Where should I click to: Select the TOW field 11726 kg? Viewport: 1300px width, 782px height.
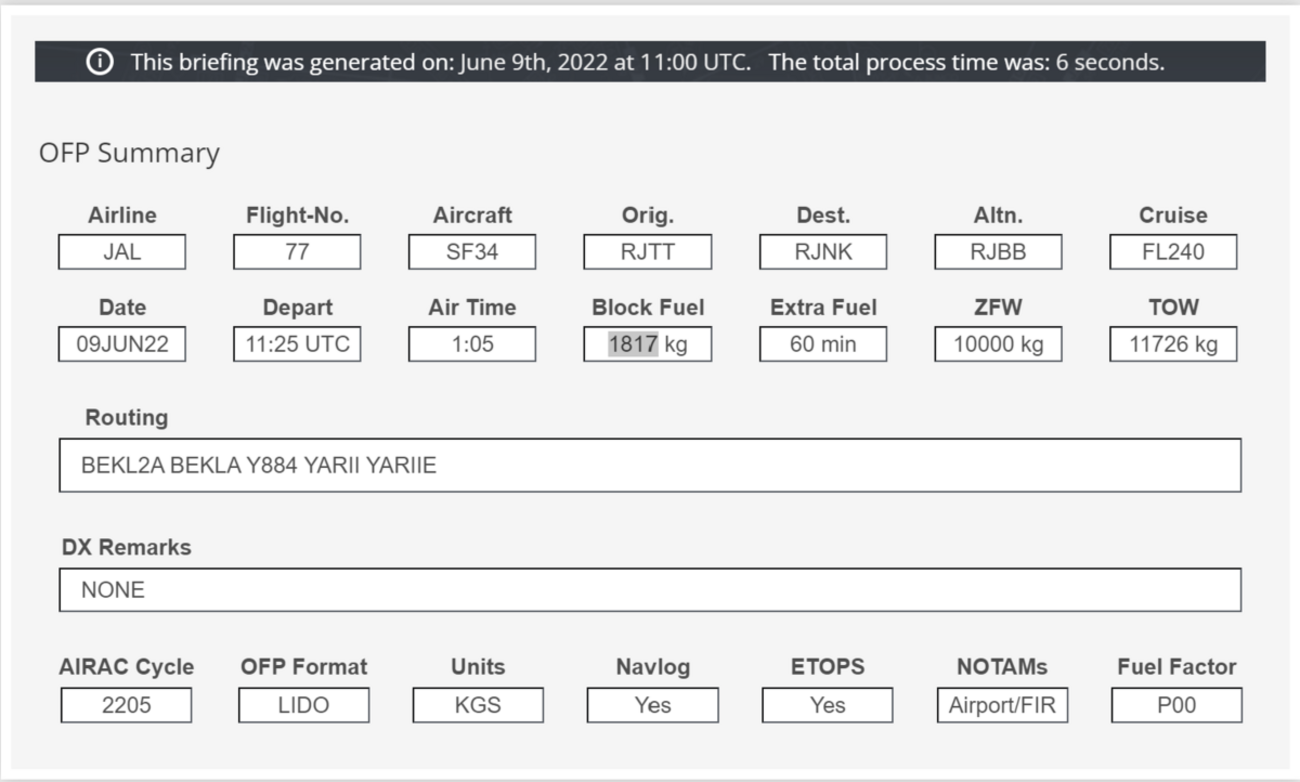(1173, 344)
